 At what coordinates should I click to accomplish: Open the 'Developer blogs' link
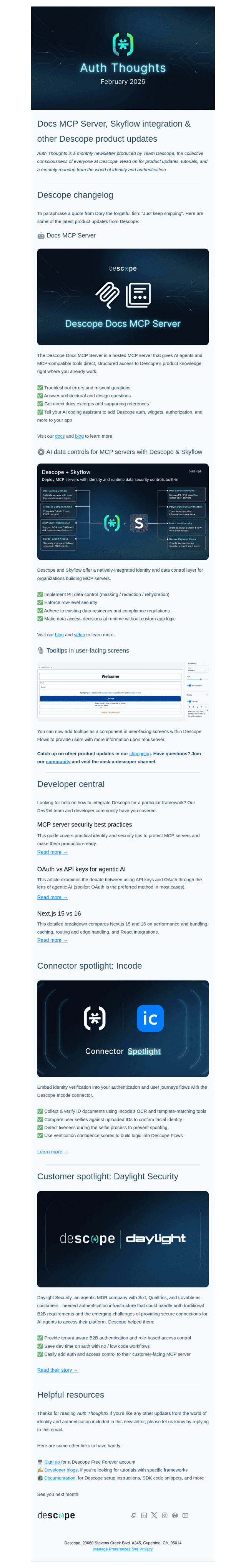pyautogui.click(x=61, y=1469)
